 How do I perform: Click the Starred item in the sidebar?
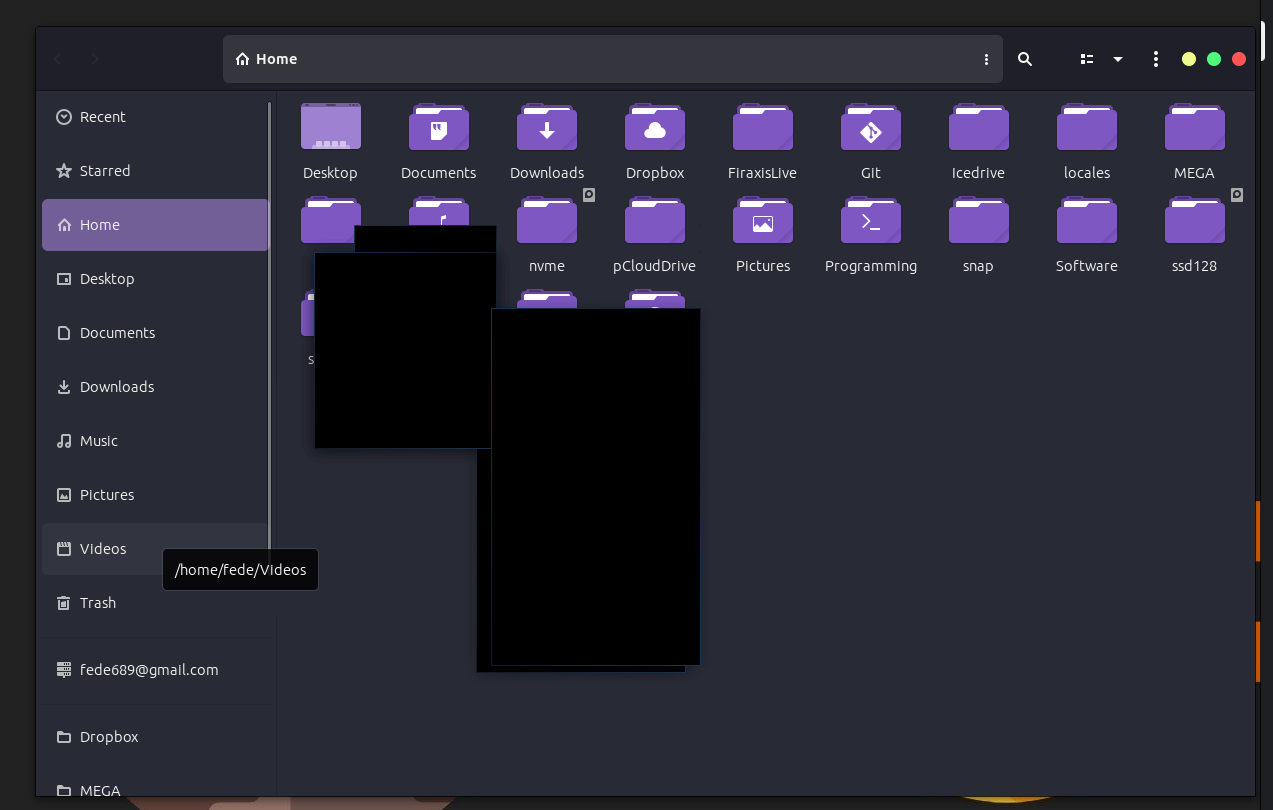[105, 170]
